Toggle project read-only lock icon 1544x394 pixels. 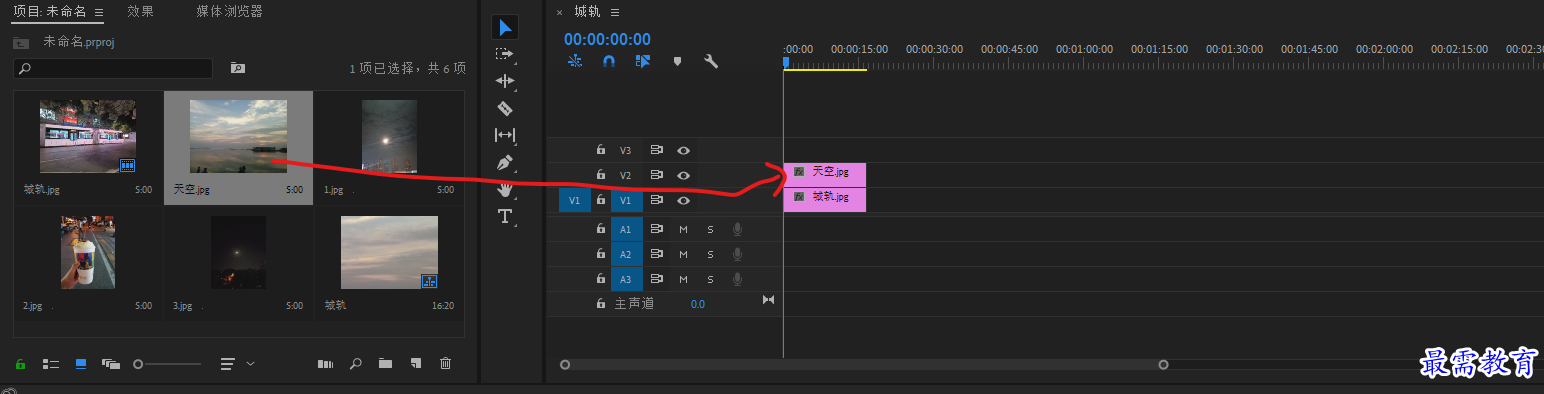click(x=20, y=364)
